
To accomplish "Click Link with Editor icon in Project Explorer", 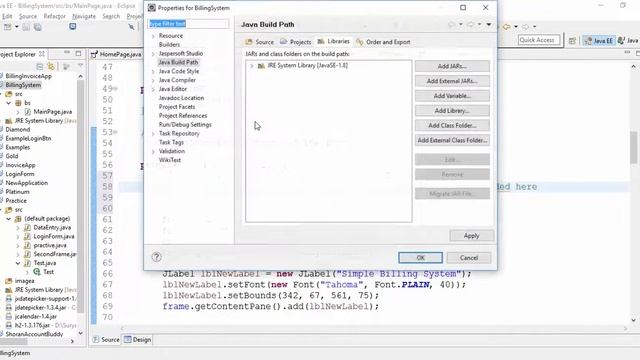I will tap(51, 66).
